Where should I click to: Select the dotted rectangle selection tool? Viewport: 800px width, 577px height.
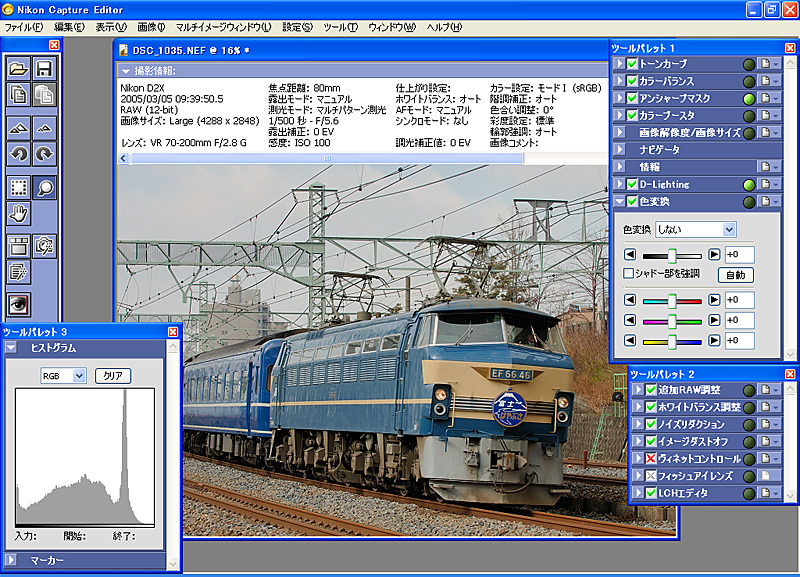click(19, 187)
